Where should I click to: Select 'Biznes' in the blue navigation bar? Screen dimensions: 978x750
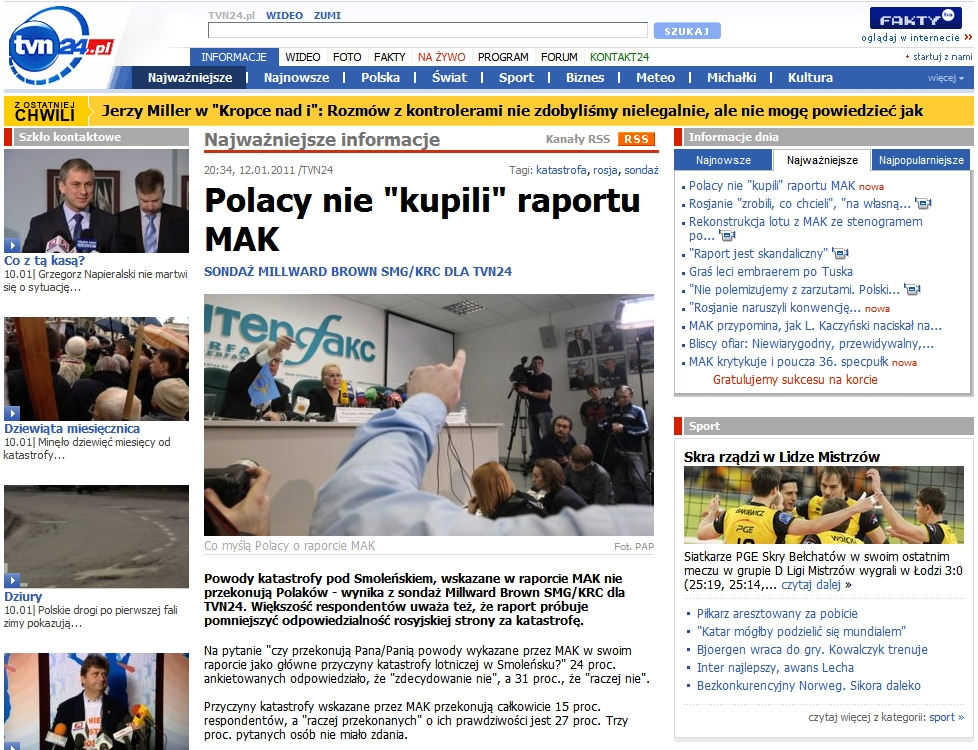pyautogui.click(x=584, y=78)
